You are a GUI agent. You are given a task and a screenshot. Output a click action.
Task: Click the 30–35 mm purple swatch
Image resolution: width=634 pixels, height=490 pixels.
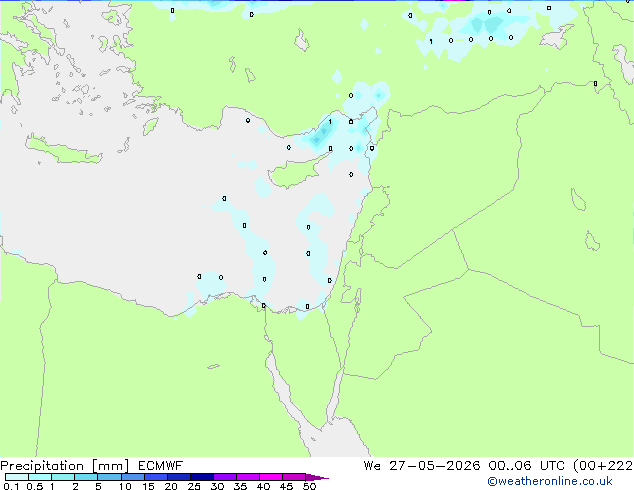tap(224, 477)
